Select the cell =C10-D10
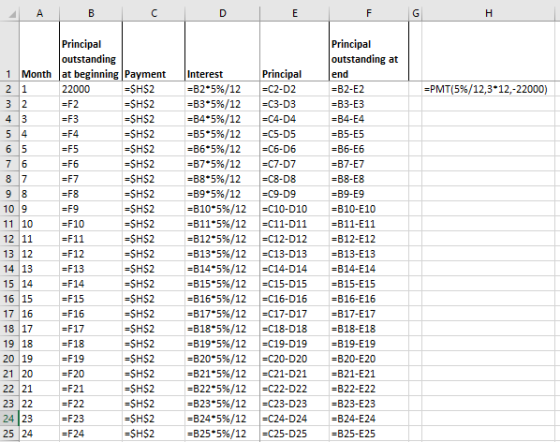The height and width of the screenshot is (442, 560). pos(294,209)
